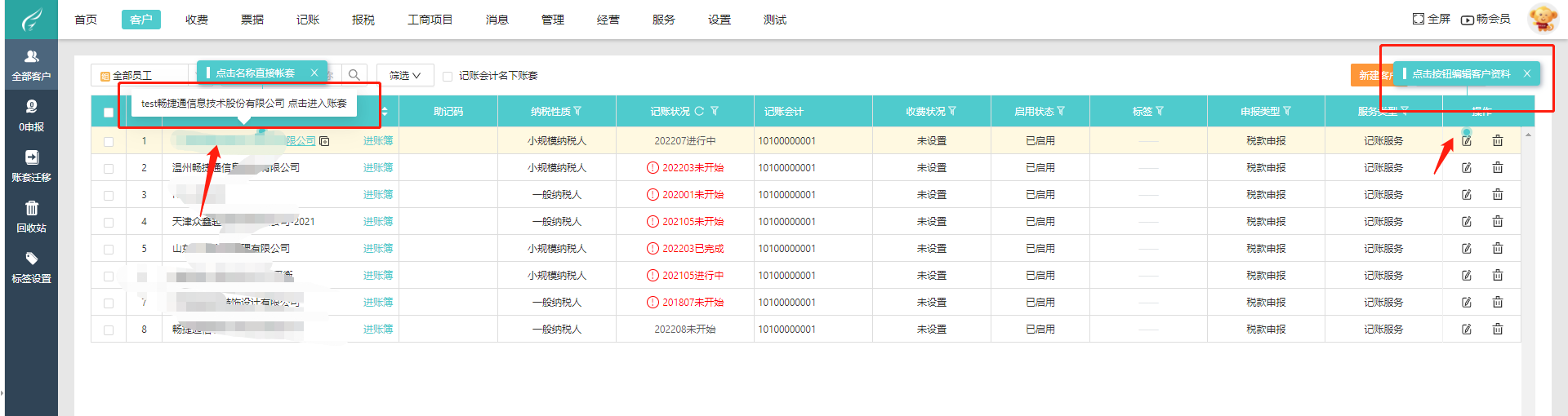Check the box for row 7
Screen dimensions: 1568x416
pos(109,303)
